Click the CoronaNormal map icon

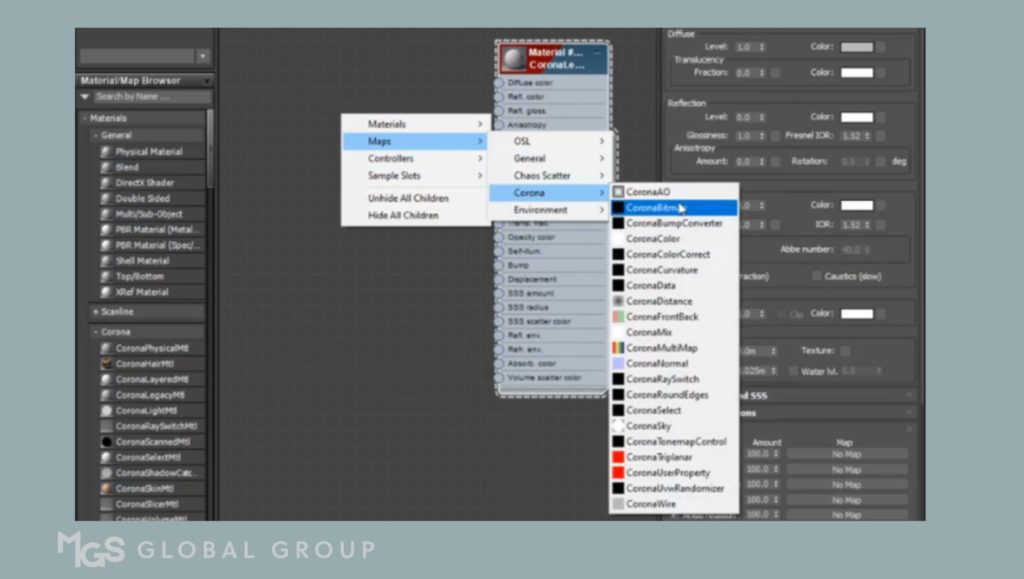pos(618,364)
